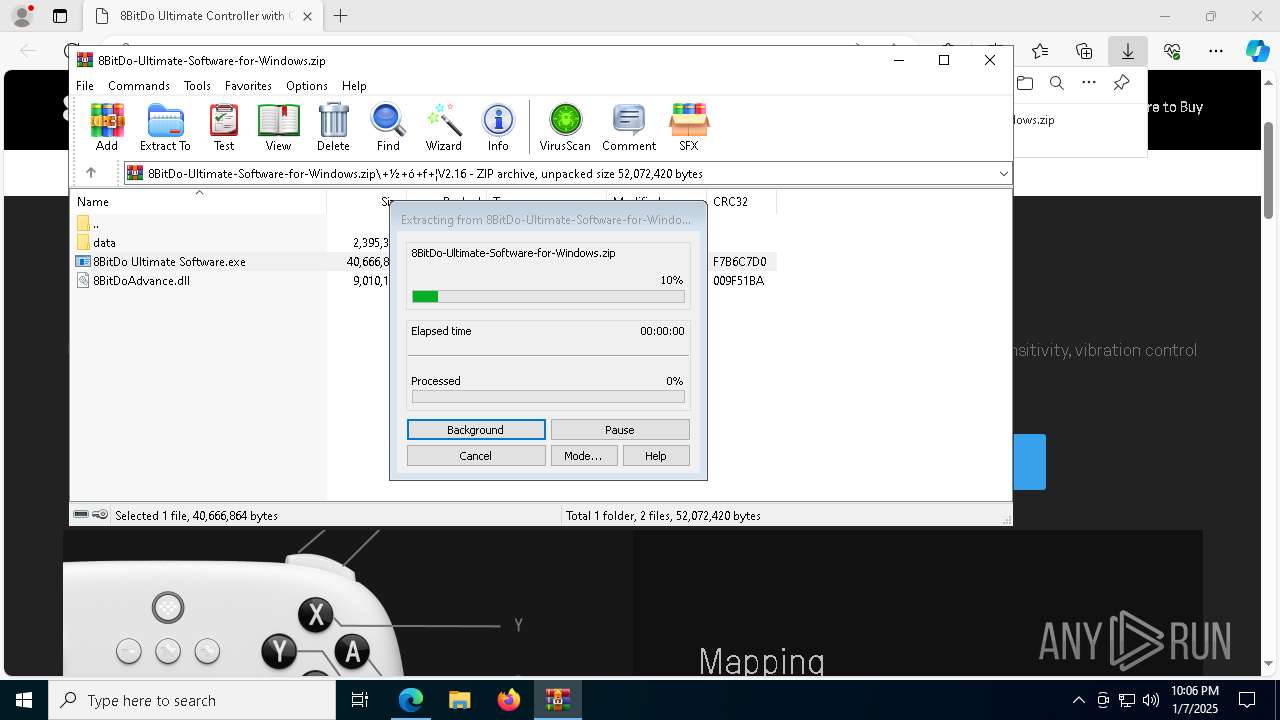
Task: Open the Tools menu
Action: click(197, 86)
